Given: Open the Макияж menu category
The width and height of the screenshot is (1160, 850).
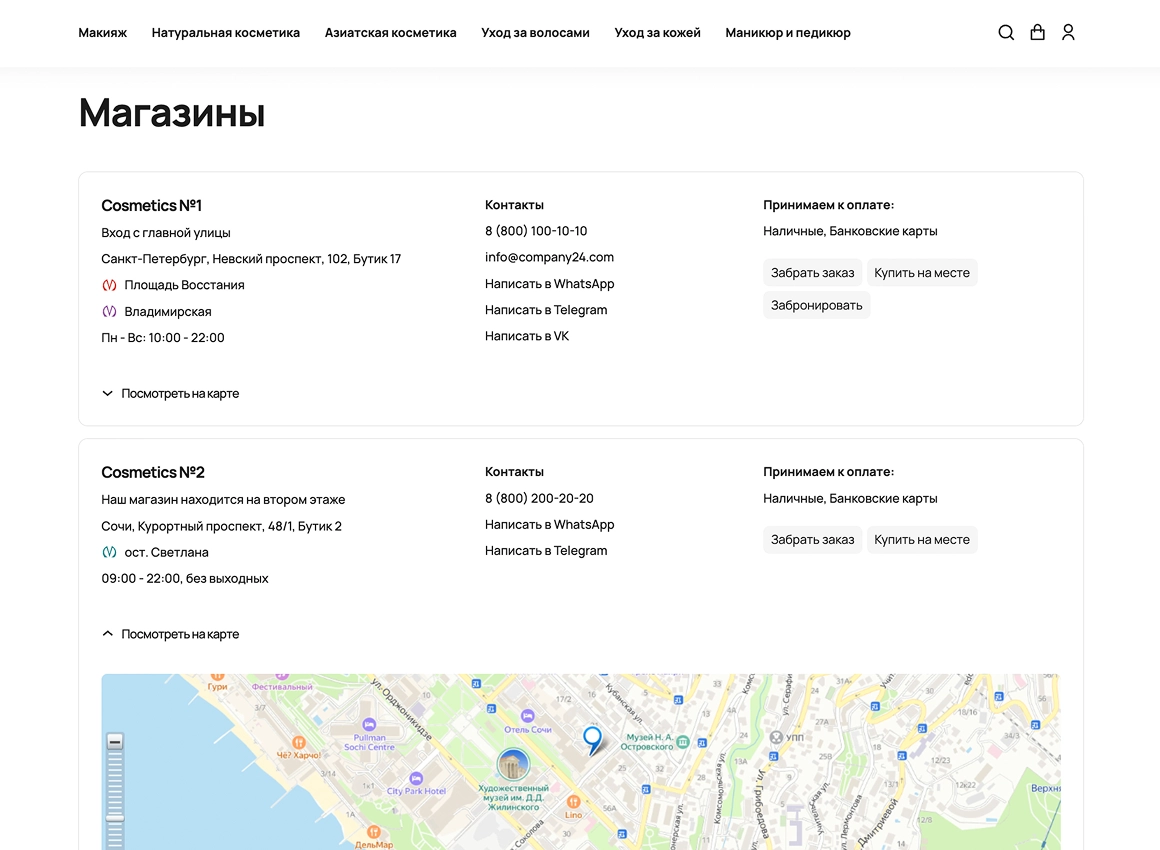Looking at the screenshot, I should click(x=103, y=33).
